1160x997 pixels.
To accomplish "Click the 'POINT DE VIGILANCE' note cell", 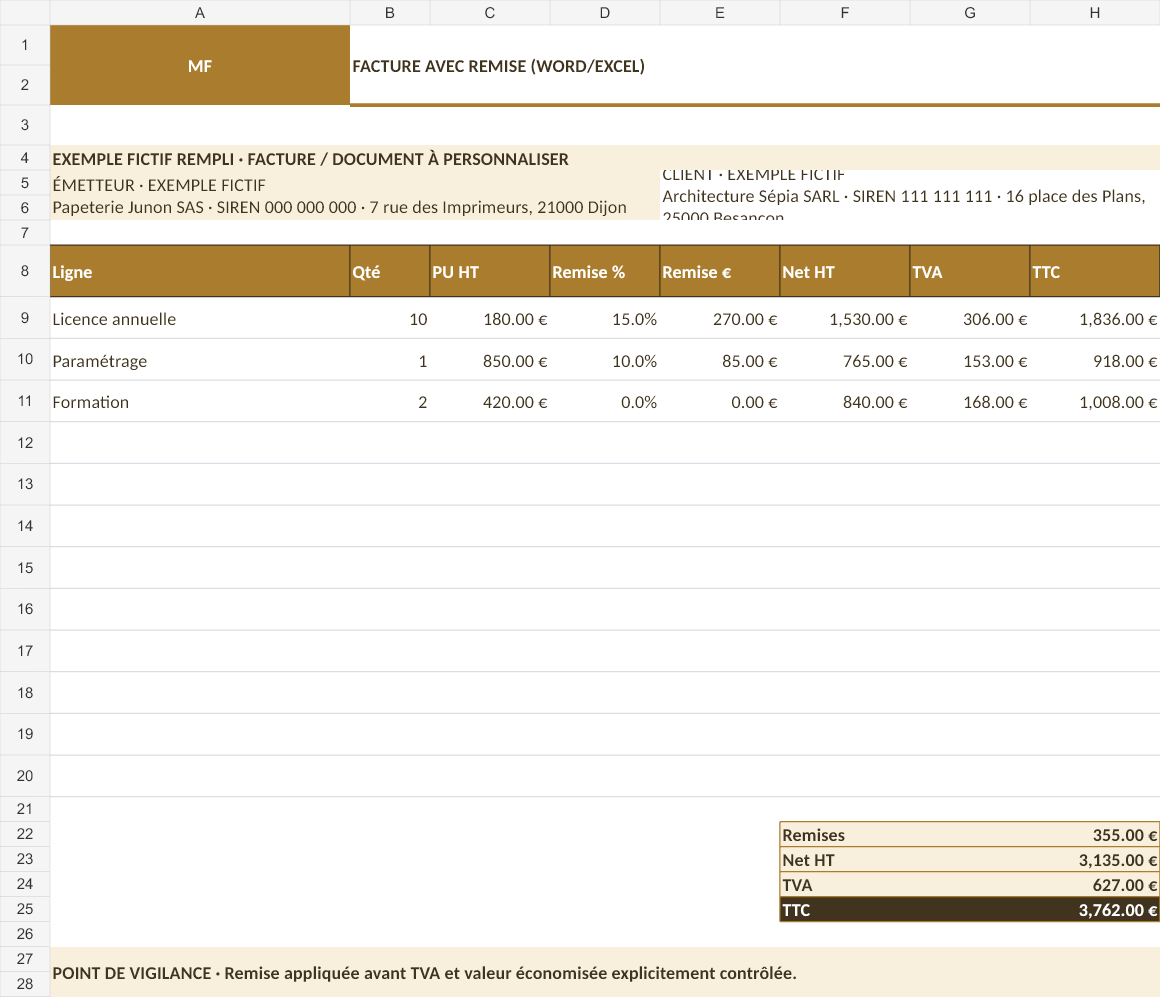I will tap(605, 972).
